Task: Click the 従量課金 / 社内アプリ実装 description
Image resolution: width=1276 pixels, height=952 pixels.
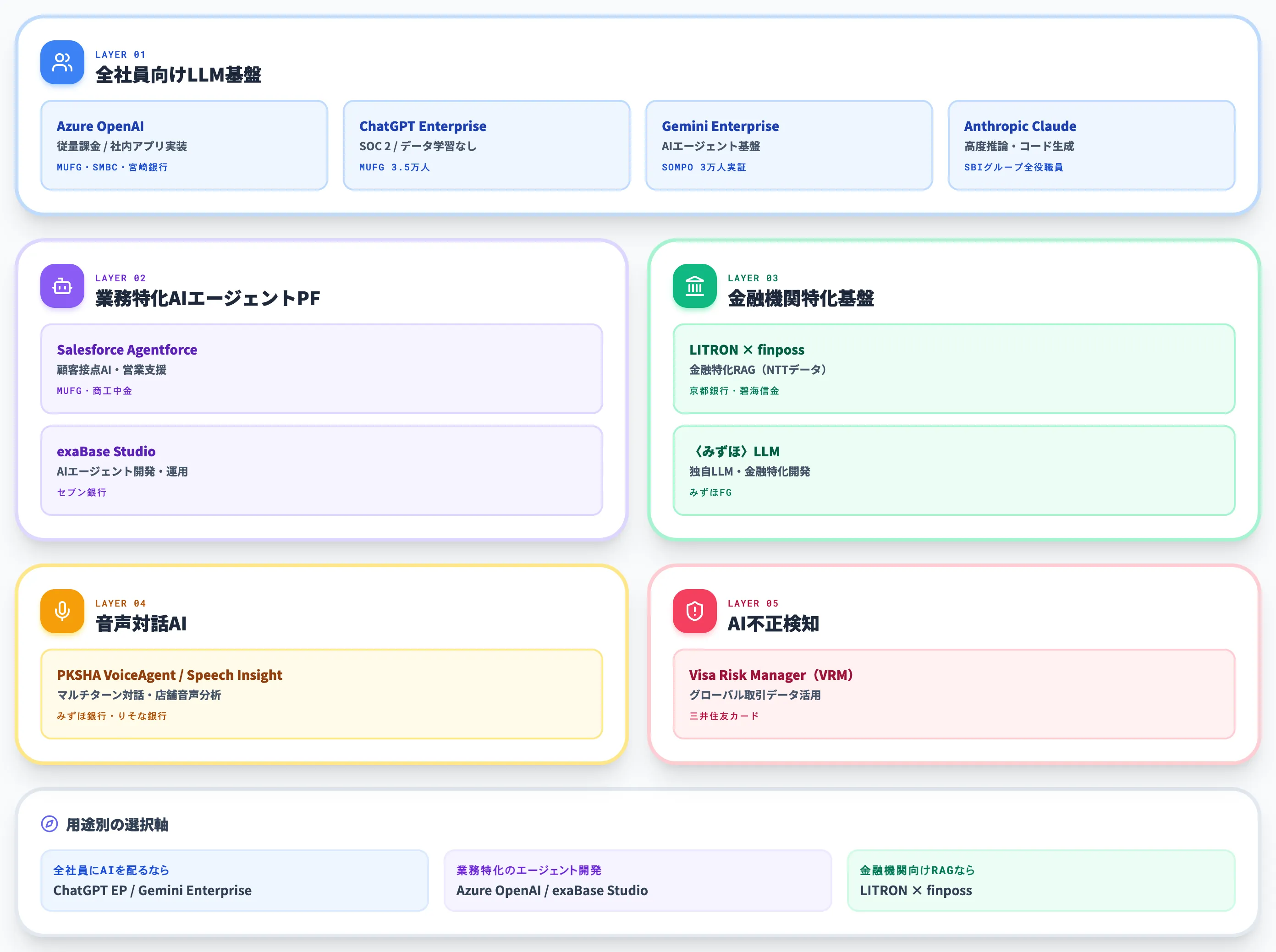Action: pyautogui.click(x=121, y=146)
